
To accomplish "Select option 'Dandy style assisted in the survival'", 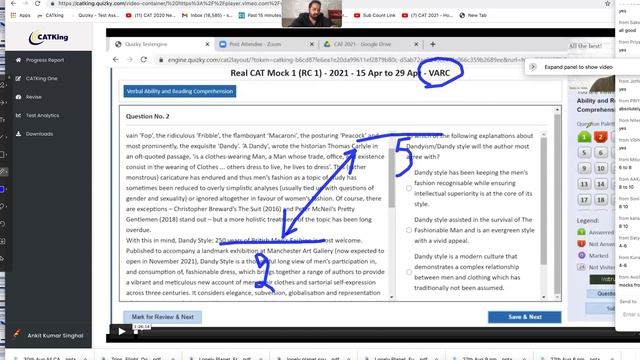I will pyautogui.click(x=409, y=230).
